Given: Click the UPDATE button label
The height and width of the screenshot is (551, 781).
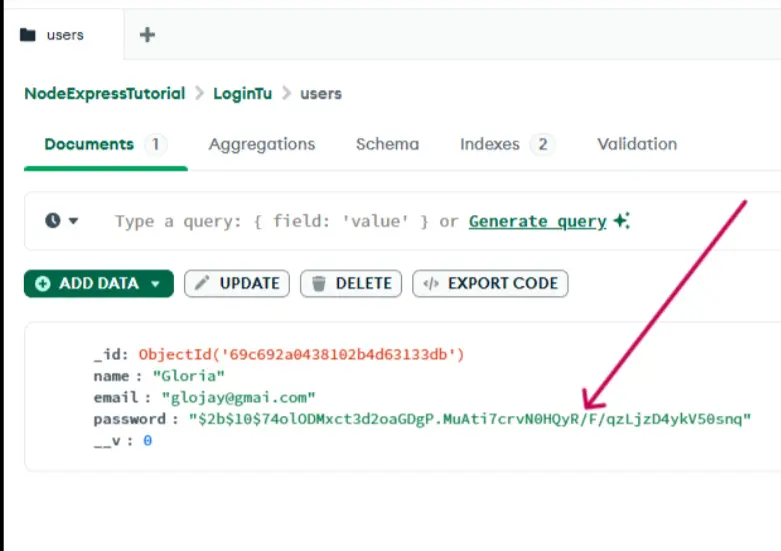Looking at the screenshot, I should pyautogui.click(x=250, y=283).
